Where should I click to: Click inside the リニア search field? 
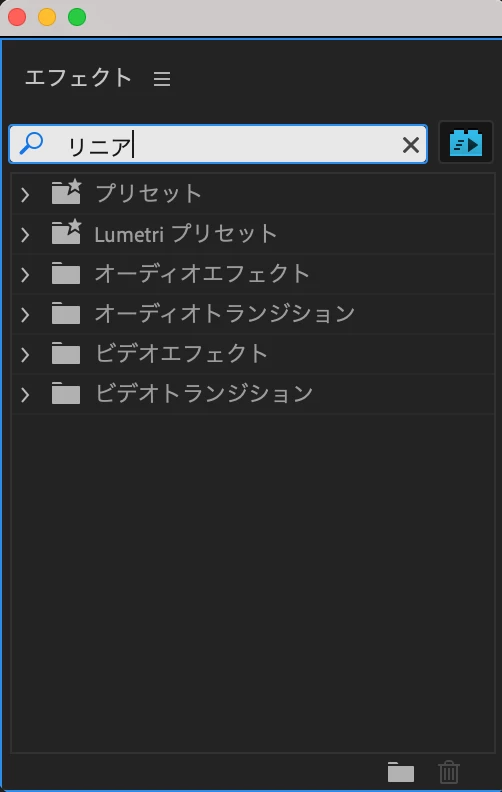(218, 144)
